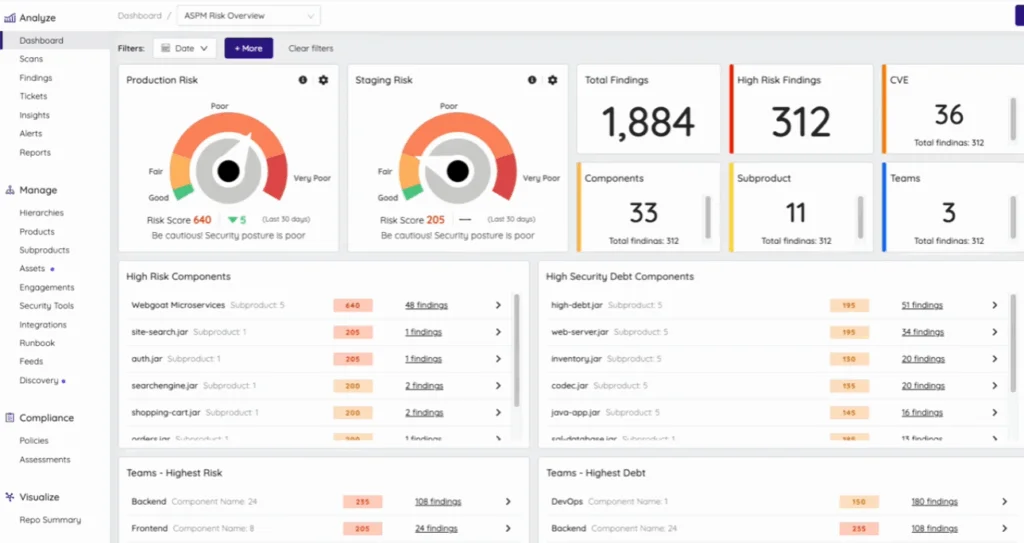Click the Manage section hierarchy icon
The width and height of the screenshot is (1024, 543).
coord(10,190)
